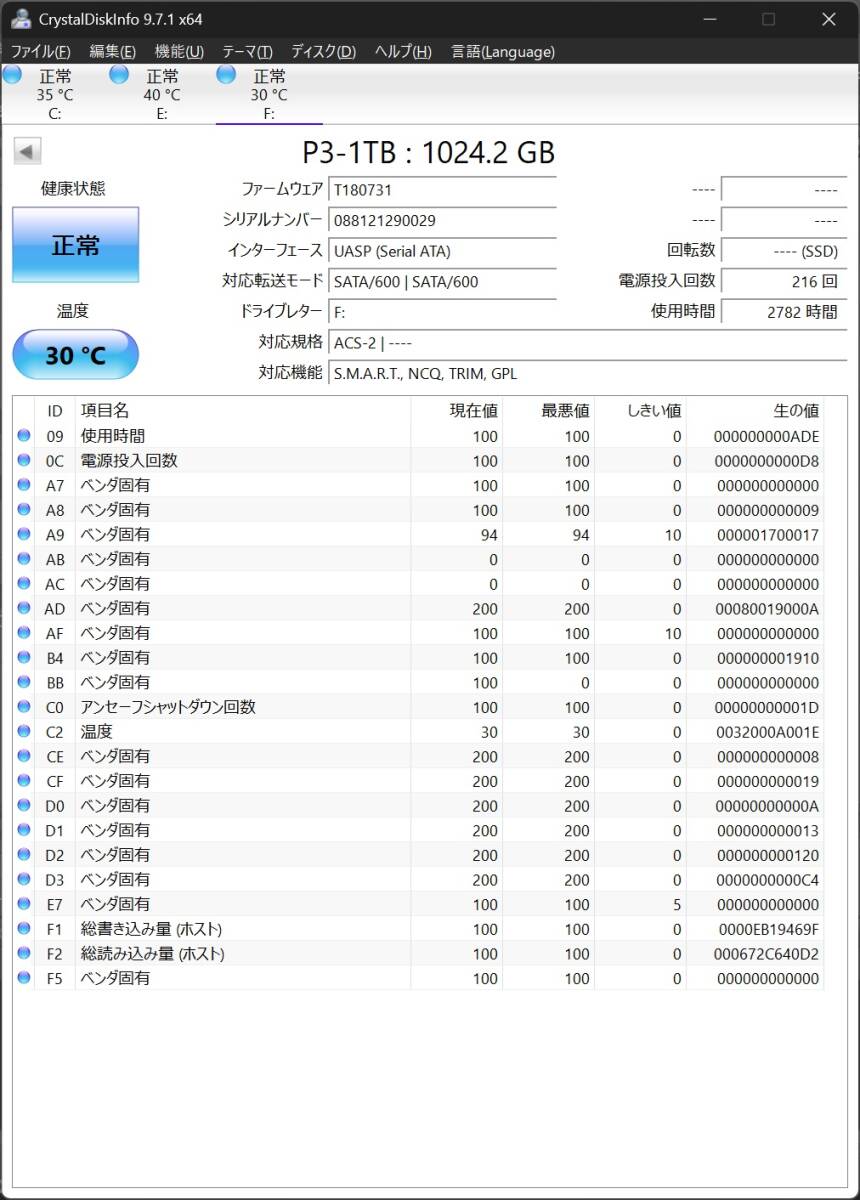Screen dimensions: 860x1200
Task: Select raw value 0000000000C4
Action: tap(767, 880)
